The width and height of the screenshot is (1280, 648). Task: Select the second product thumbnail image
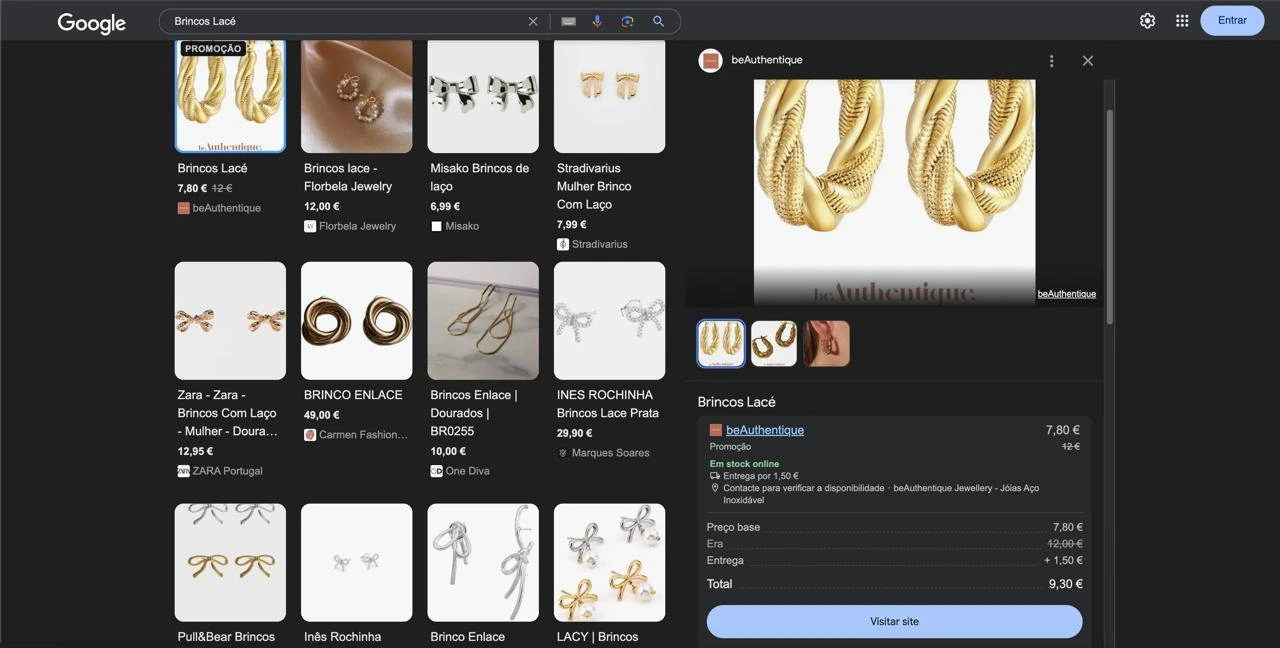click(x=774, y=344)
